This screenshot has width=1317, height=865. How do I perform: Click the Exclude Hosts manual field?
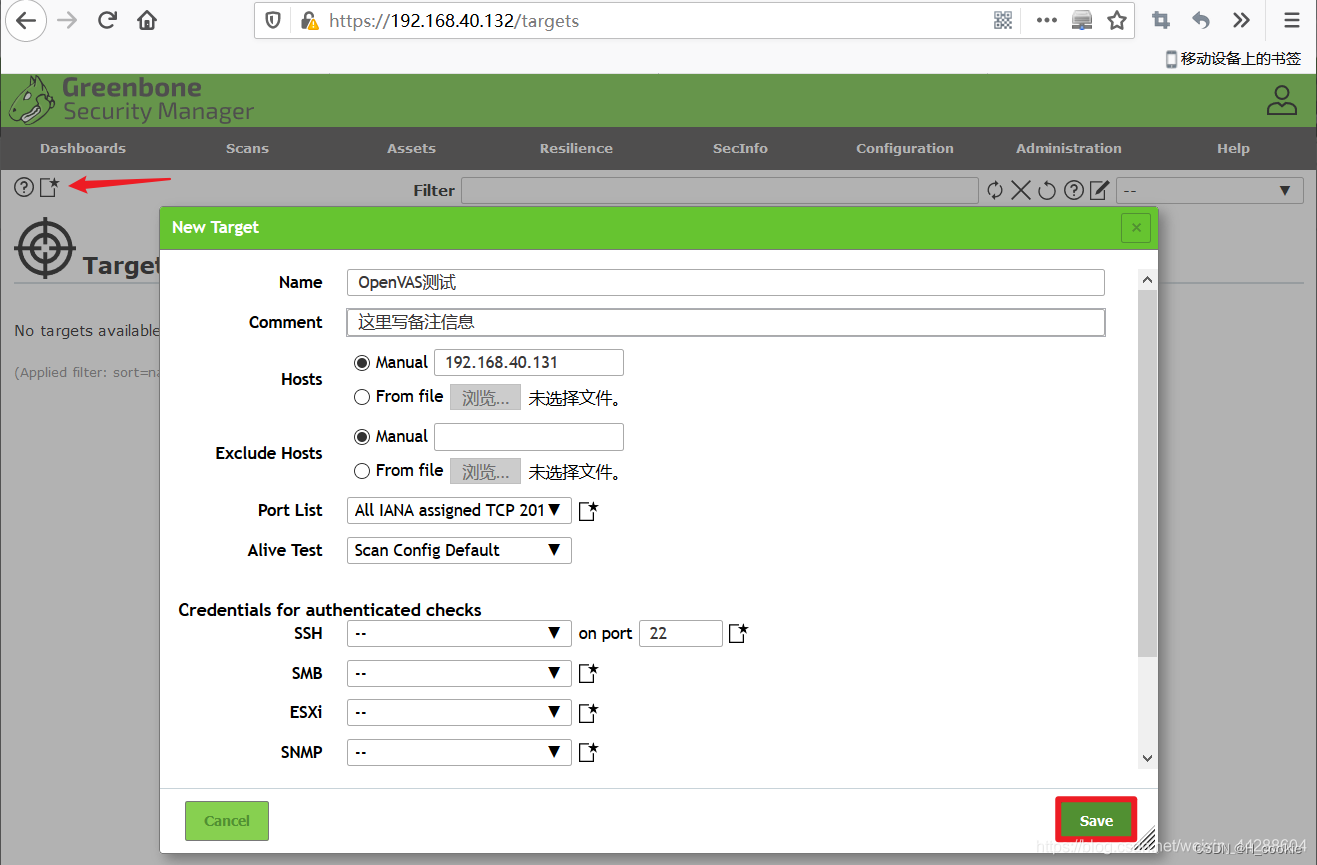click(529, 436)
